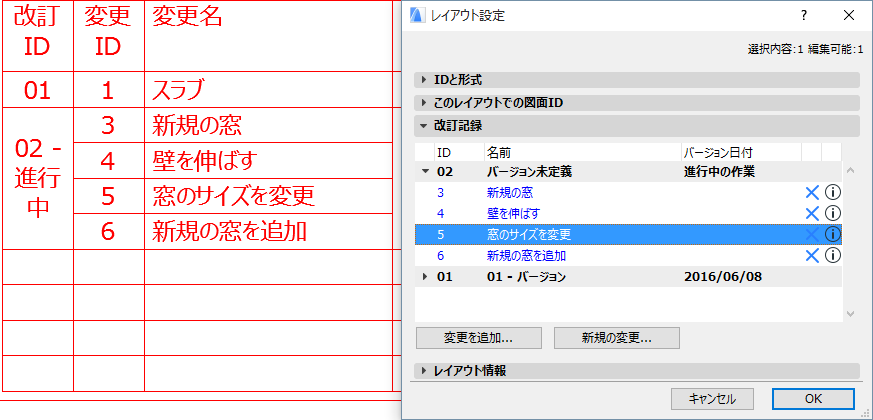The image size is (873, 420).
Task: Click the 変更を追加... button
Action: [x=479, y=338]
